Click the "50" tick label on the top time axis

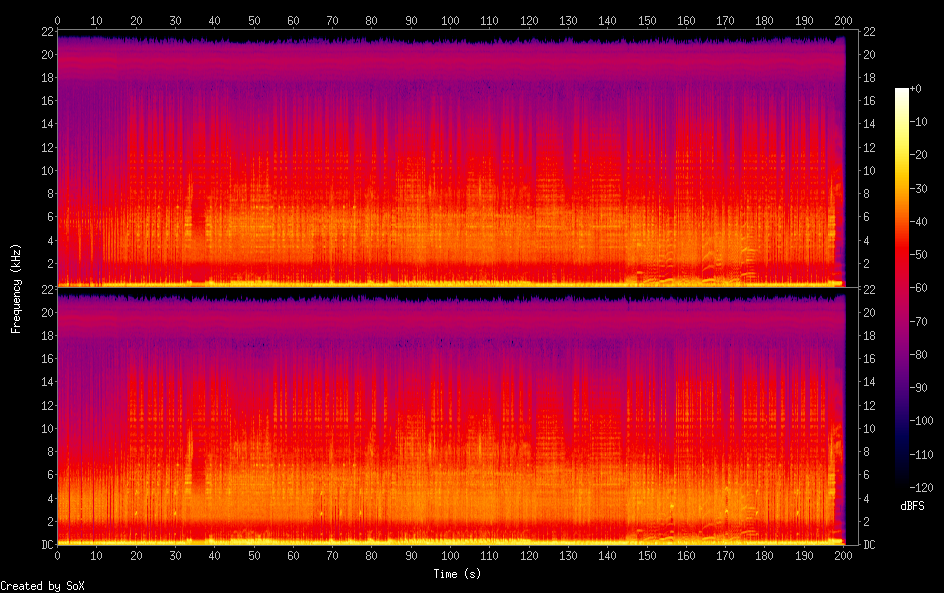(254, 20)
